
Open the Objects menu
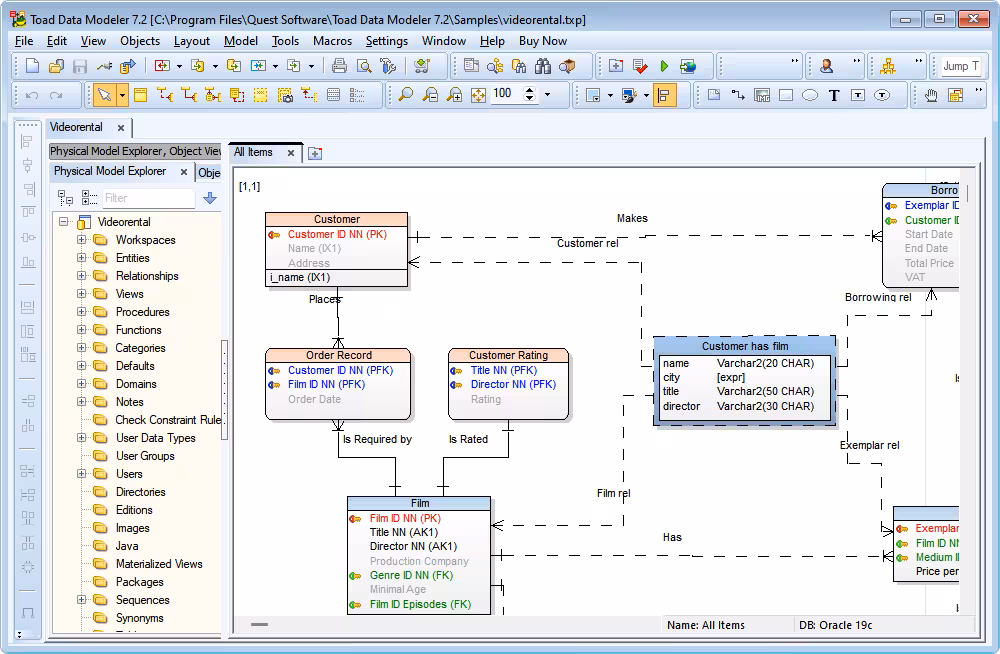click(x=140, y=41)
